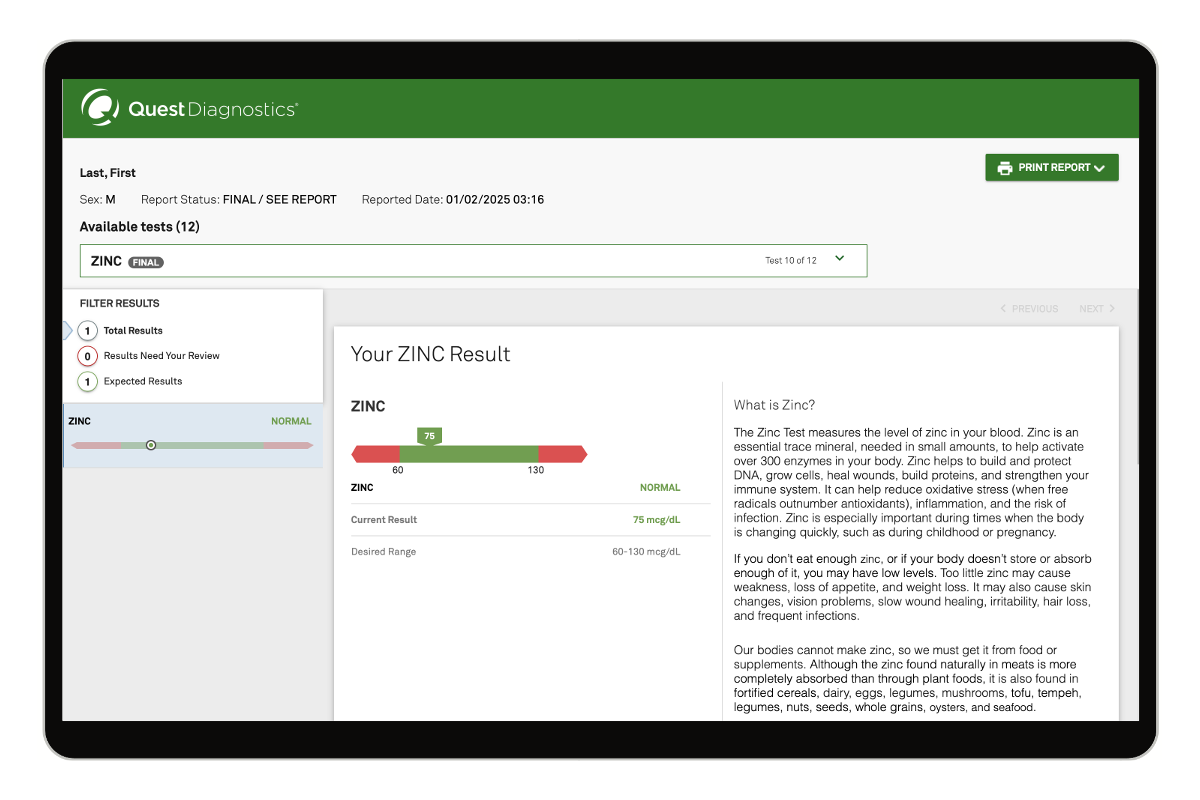Click the What is Zinc? heading
Viewport: 1200px width, 800px height.
coord(774,405)
